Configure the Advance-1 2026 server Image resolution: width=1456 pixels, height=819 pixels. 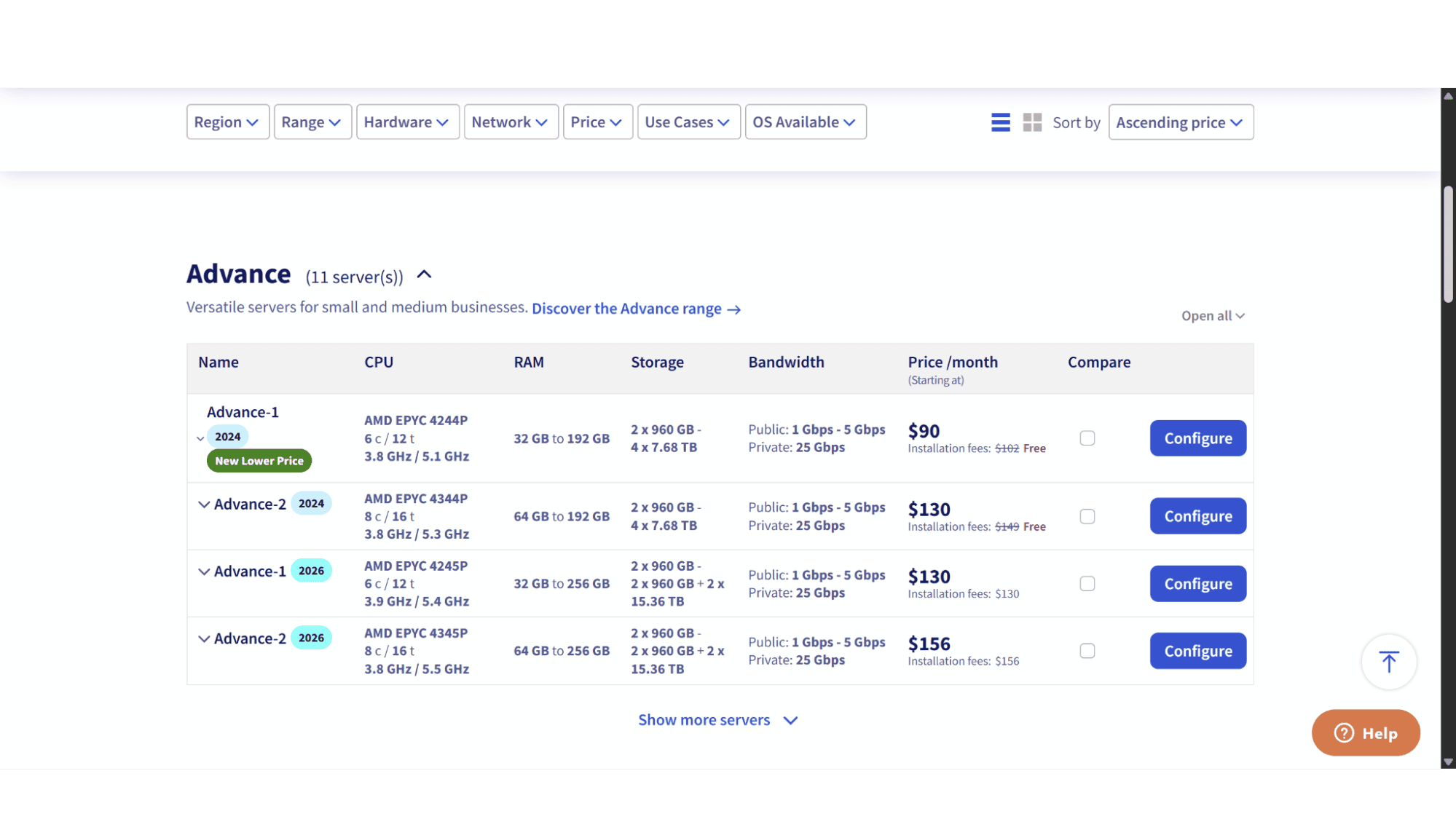(x=1197, y=584)
